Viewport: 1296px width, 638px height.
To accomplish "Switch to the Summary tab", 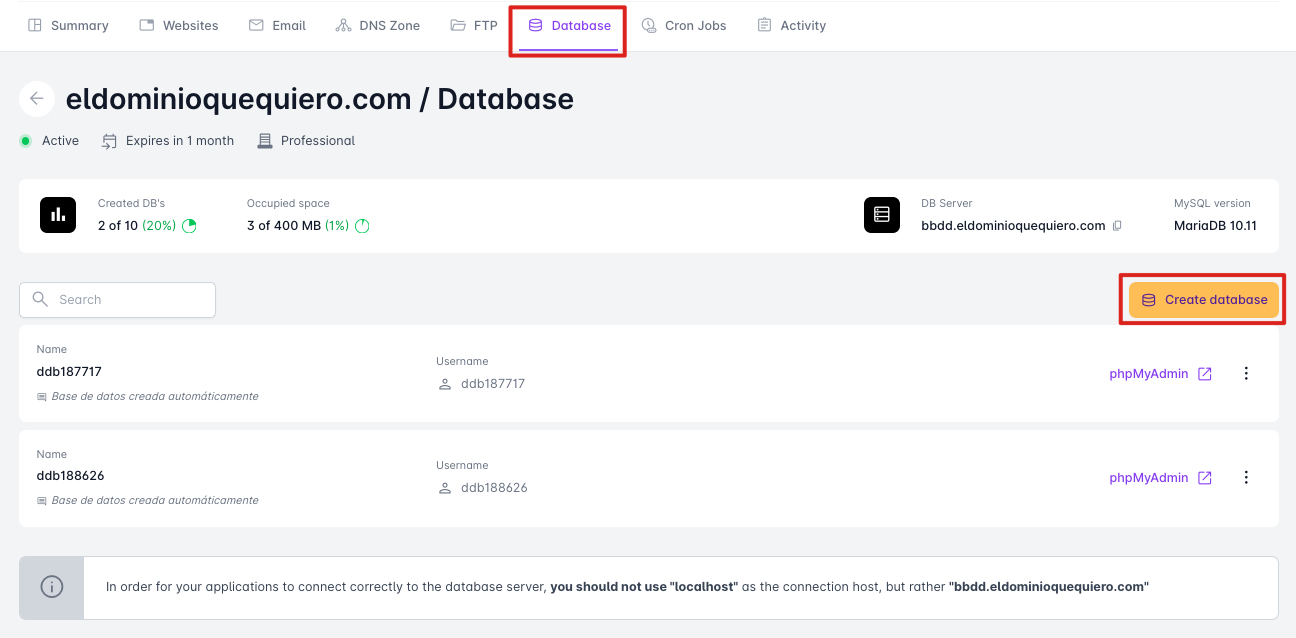I will (67, 25).
